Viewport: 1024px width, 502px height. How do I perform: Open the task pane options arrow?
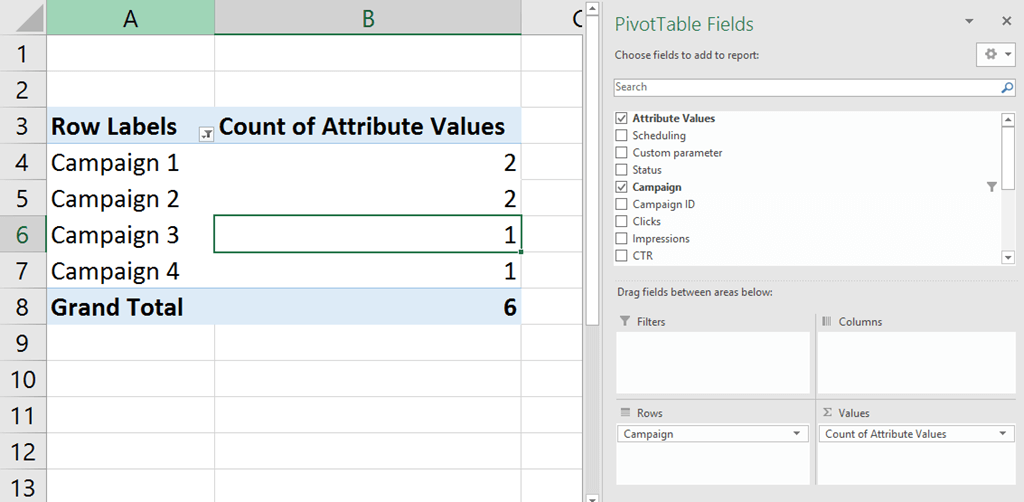tap(969, 21)
